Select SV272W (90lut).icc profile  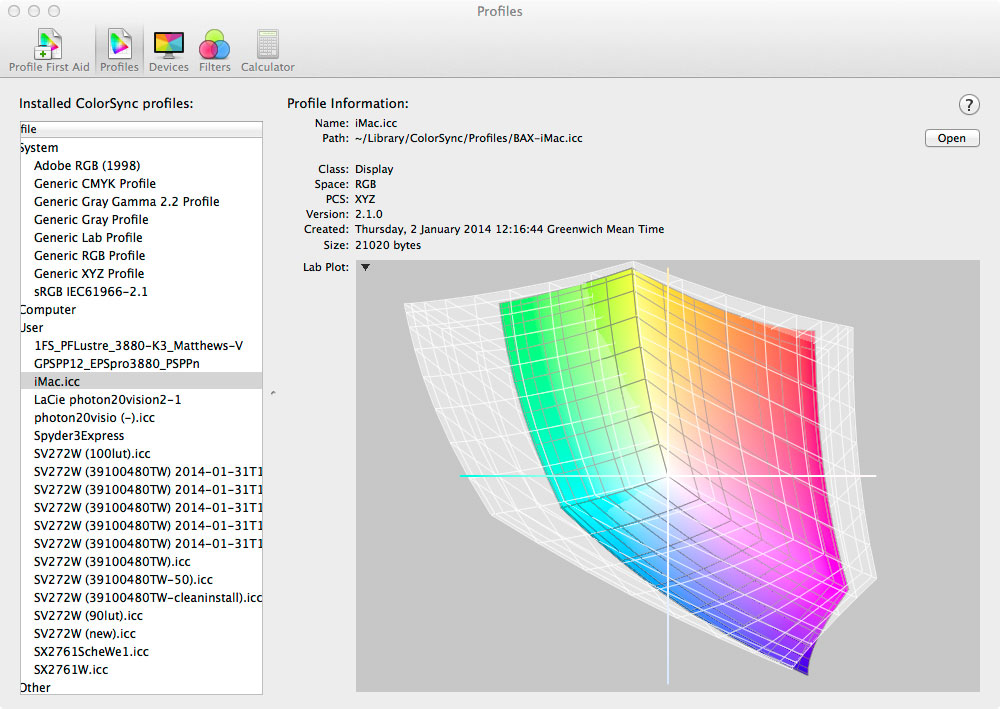click(141, 615)
